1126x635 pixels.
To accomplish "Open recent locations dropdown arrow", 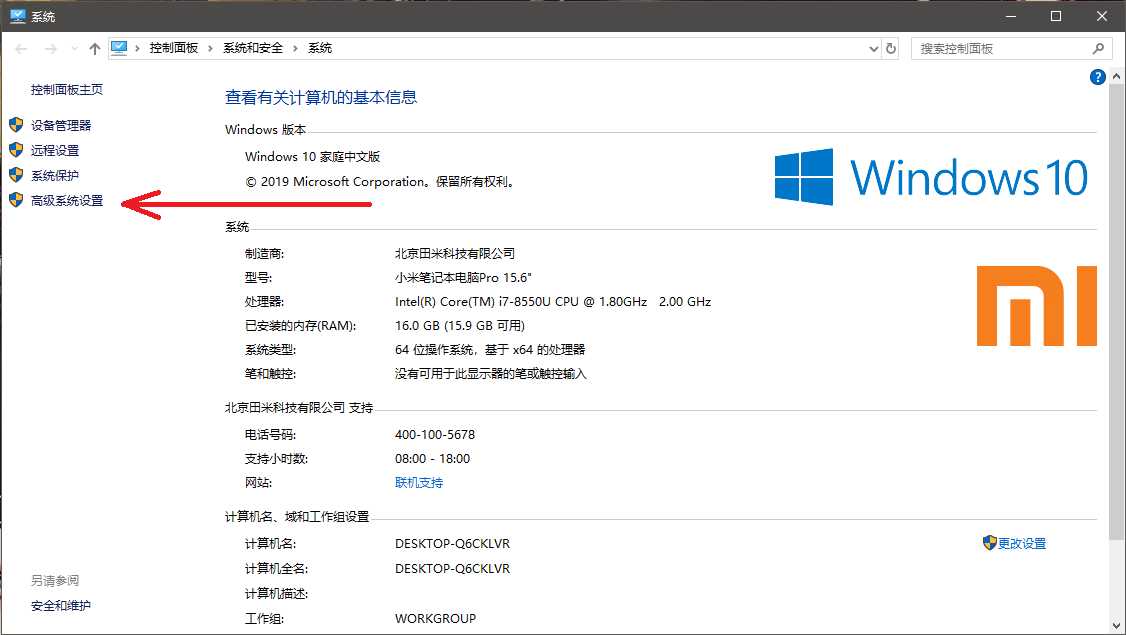I will coord(75,49).
